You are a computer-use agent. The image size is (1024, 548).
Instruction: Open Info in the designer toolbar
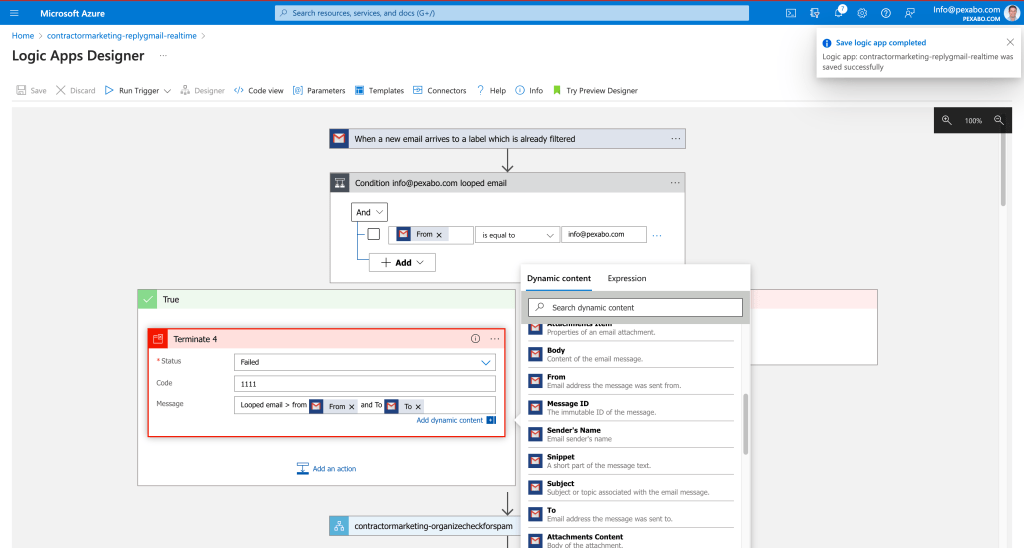tap(529, 90)
